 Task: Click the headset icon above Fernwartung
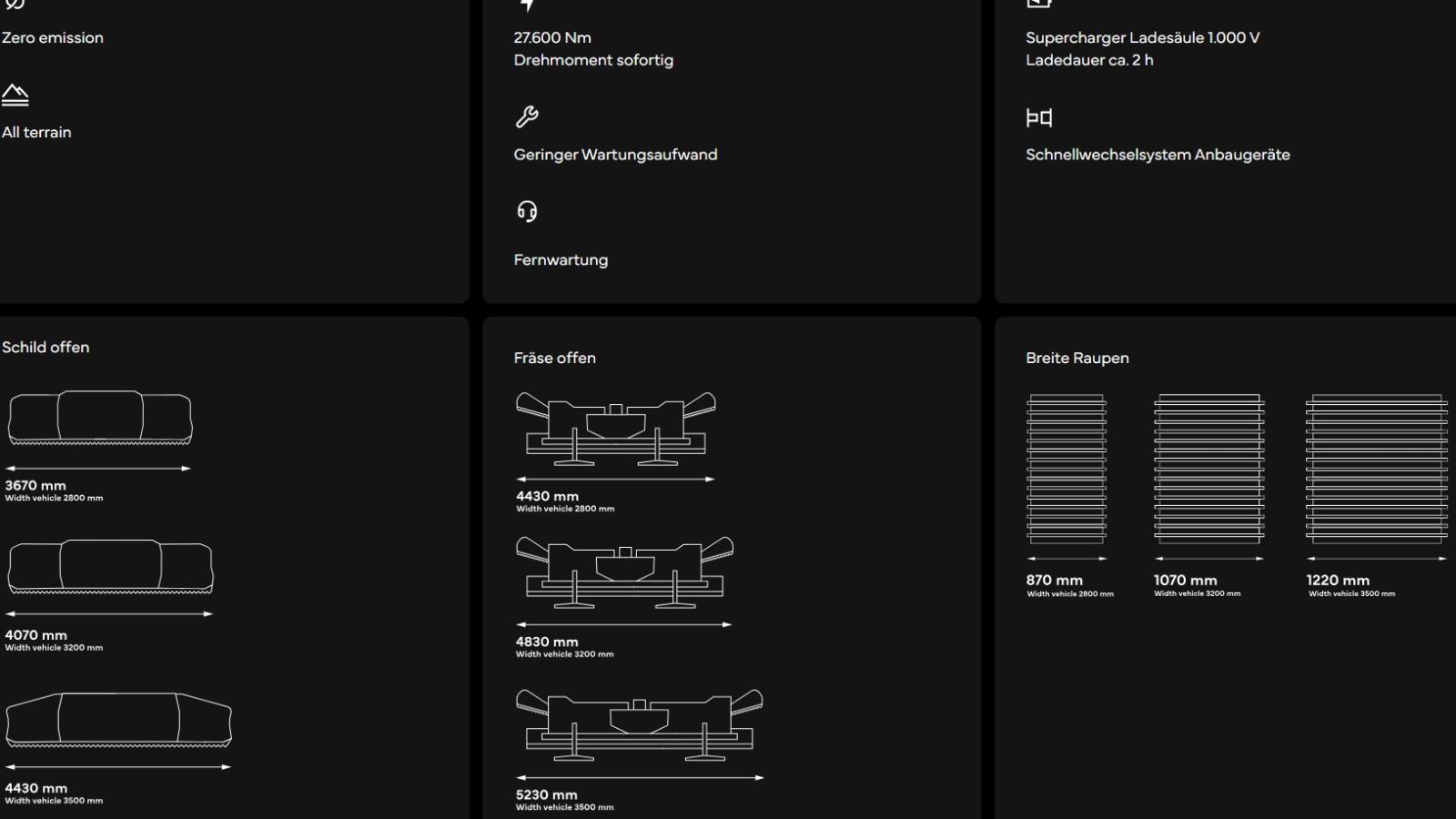coord(527,212)
